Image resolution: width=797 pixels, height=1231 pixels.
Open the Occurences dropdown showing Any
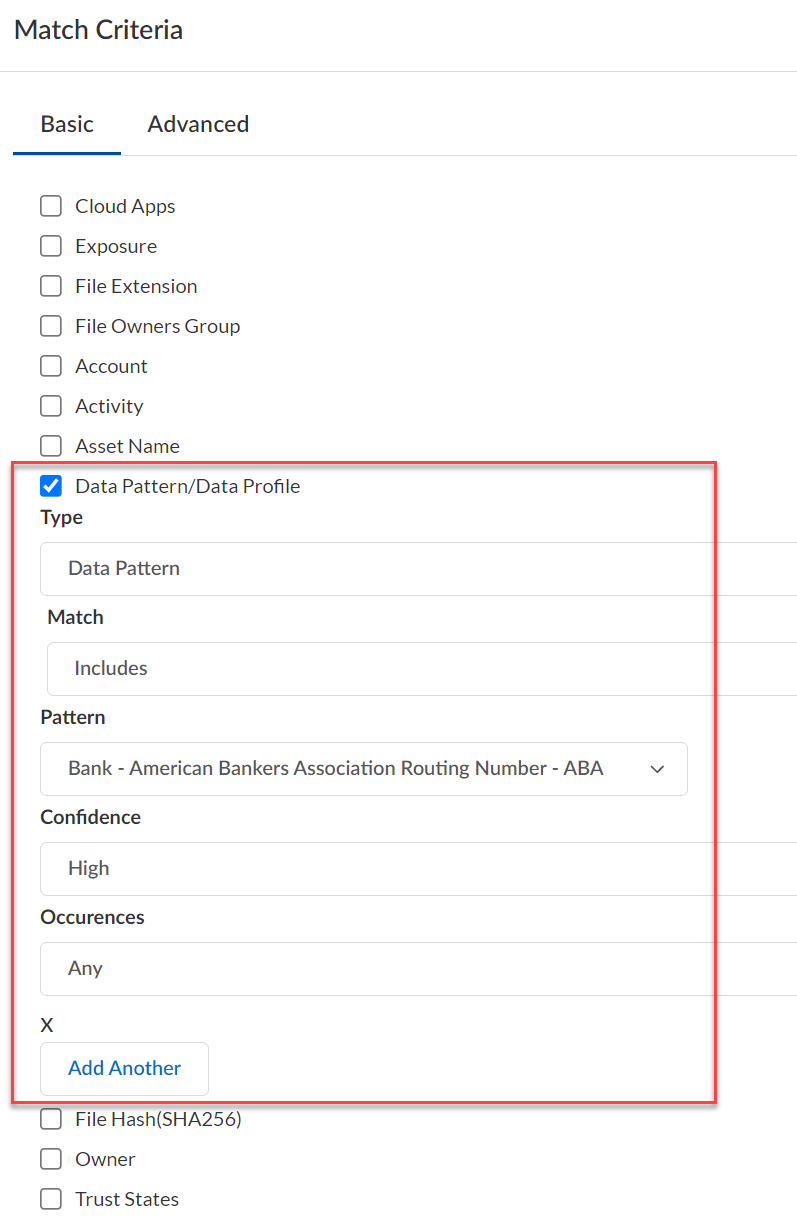tap(418, 969)
